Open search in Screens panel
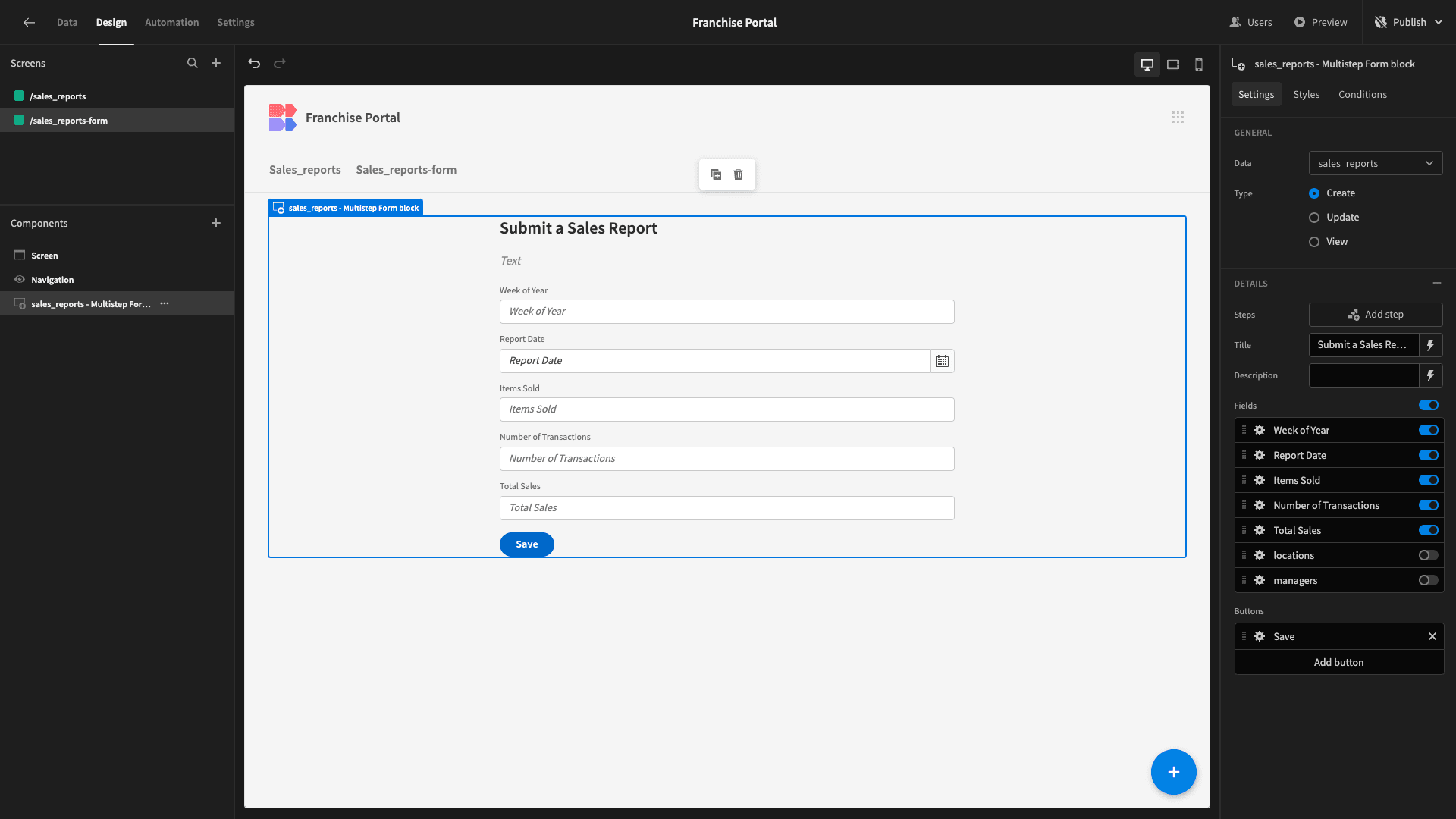Screen dimensions: 1456x819 pos(193,63)
